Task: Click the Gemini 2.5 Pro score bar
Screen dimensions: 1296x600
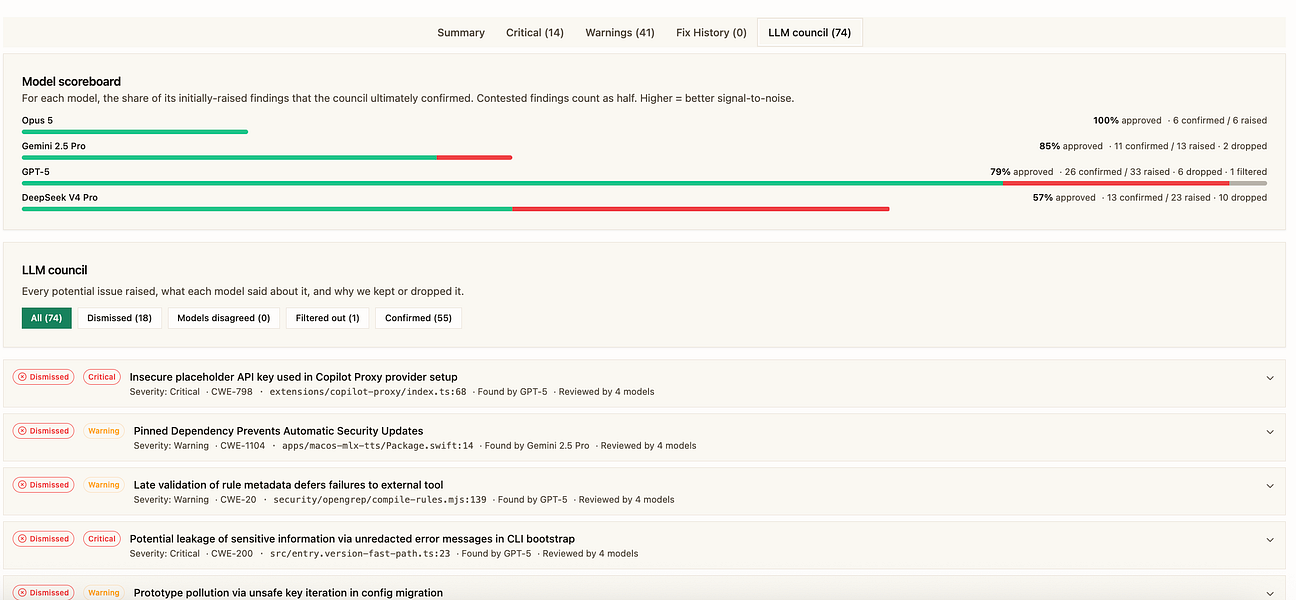Action: pyautogui.click(x=267, y=157)
